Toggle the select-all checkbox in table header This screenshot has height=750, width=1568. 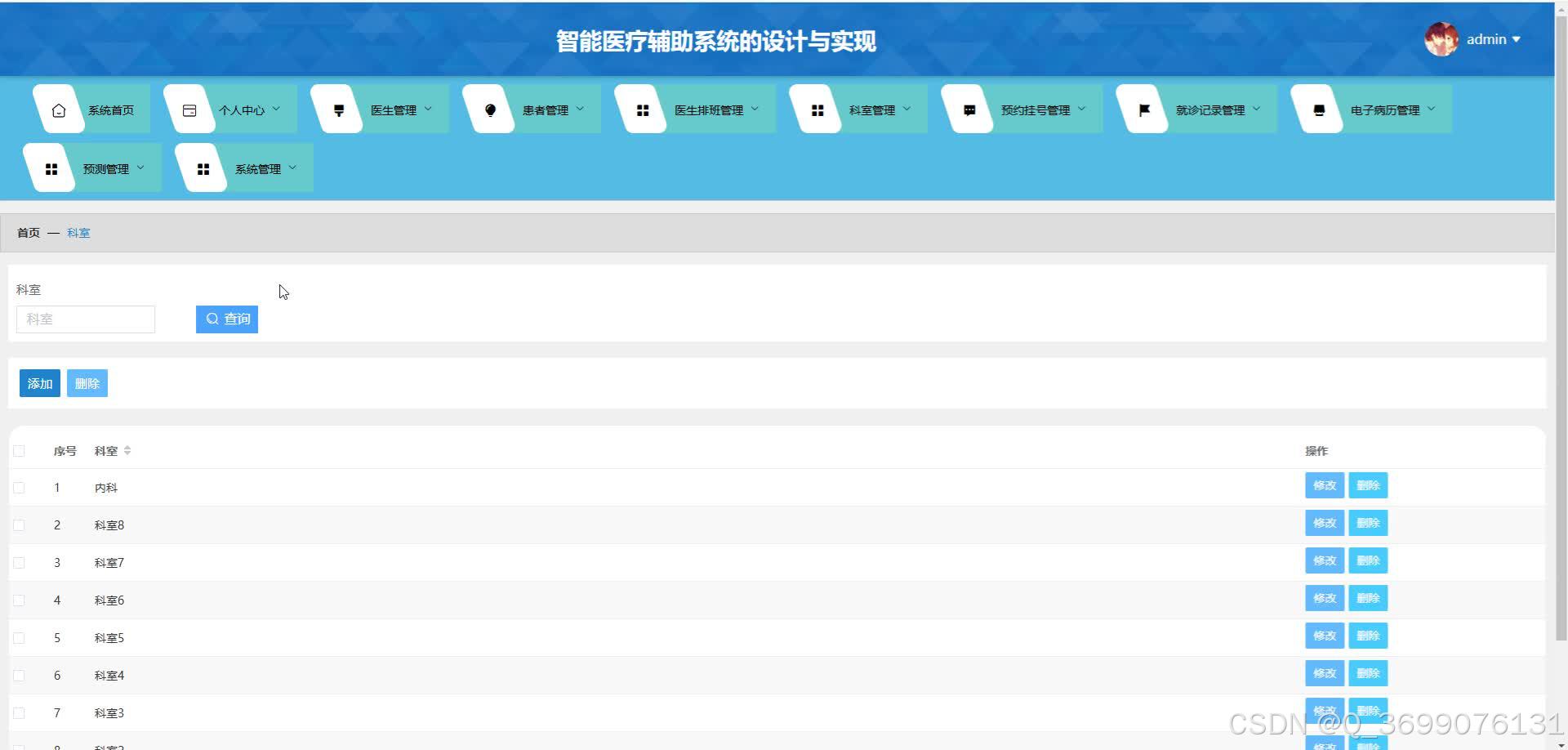[x=20, y=451]
